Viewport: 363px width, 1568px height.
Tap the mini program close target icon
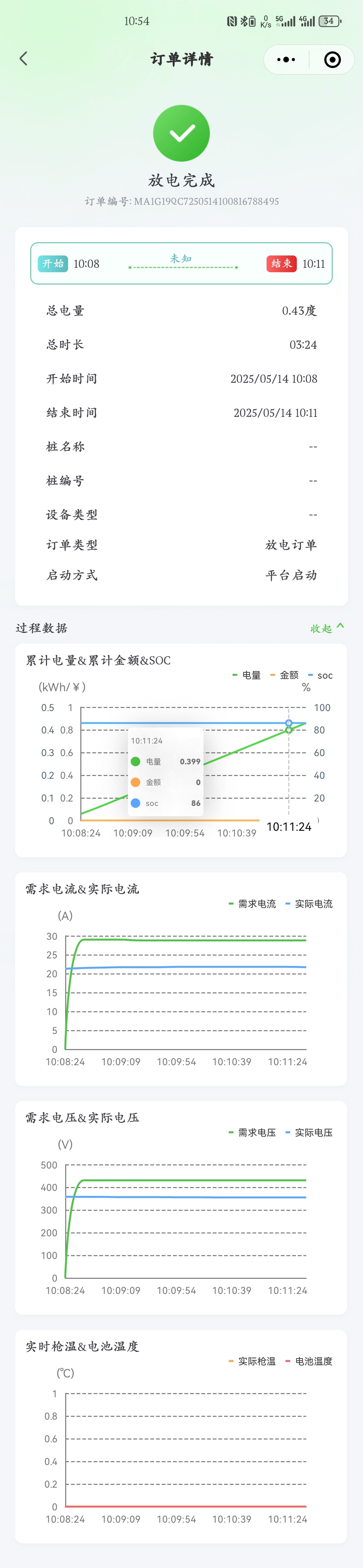coord(332,60)
